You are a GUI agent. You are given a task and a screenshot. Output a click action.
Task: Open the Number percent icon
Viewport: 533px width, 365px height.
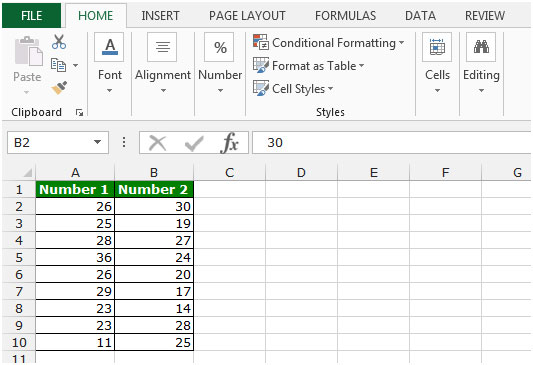click(x=220, y=47)
